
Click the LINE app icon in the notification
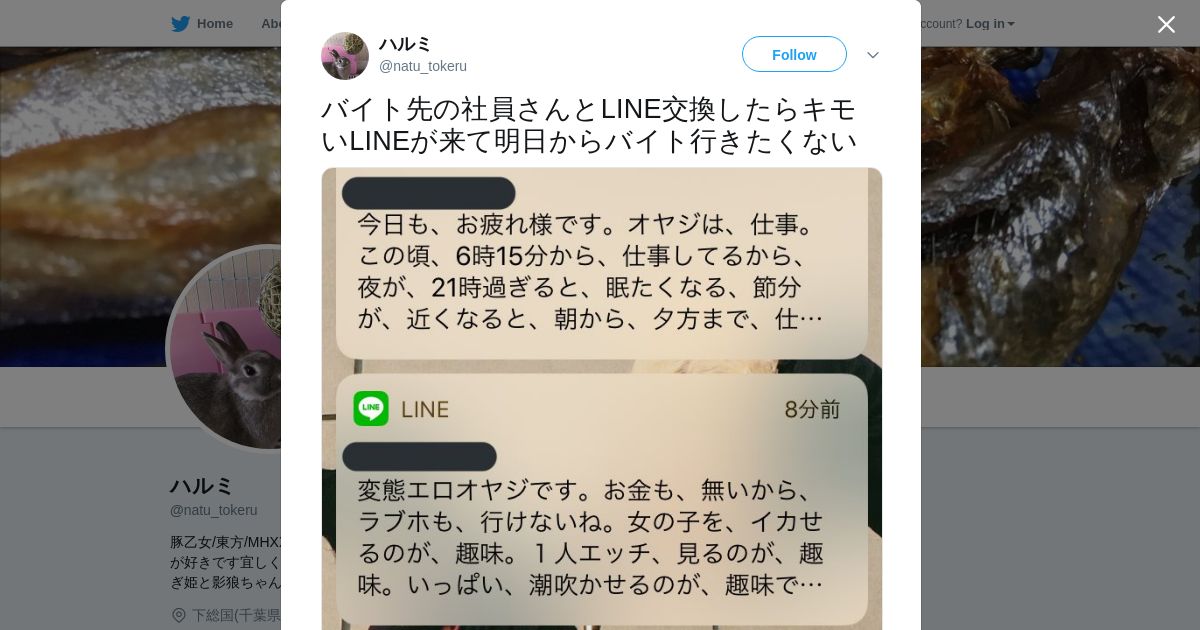click(x=371, y=408)
